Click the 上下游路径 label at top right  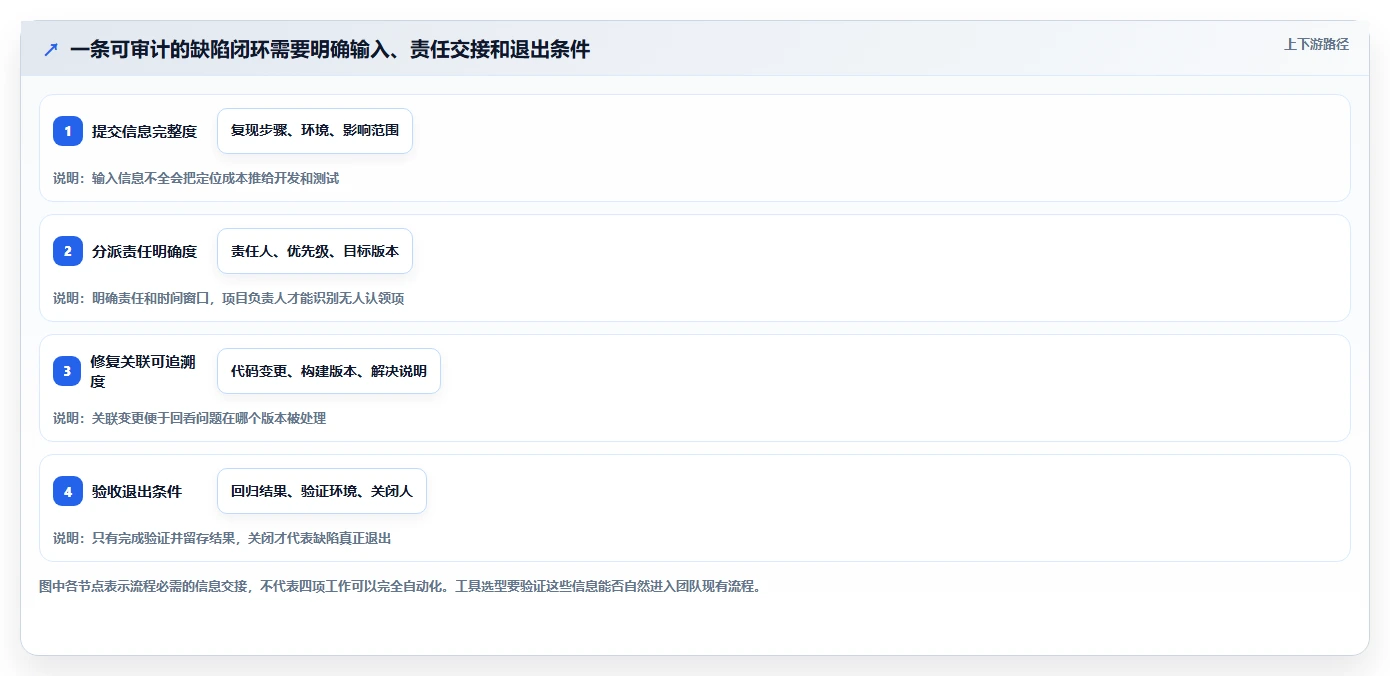point(1316,44)
